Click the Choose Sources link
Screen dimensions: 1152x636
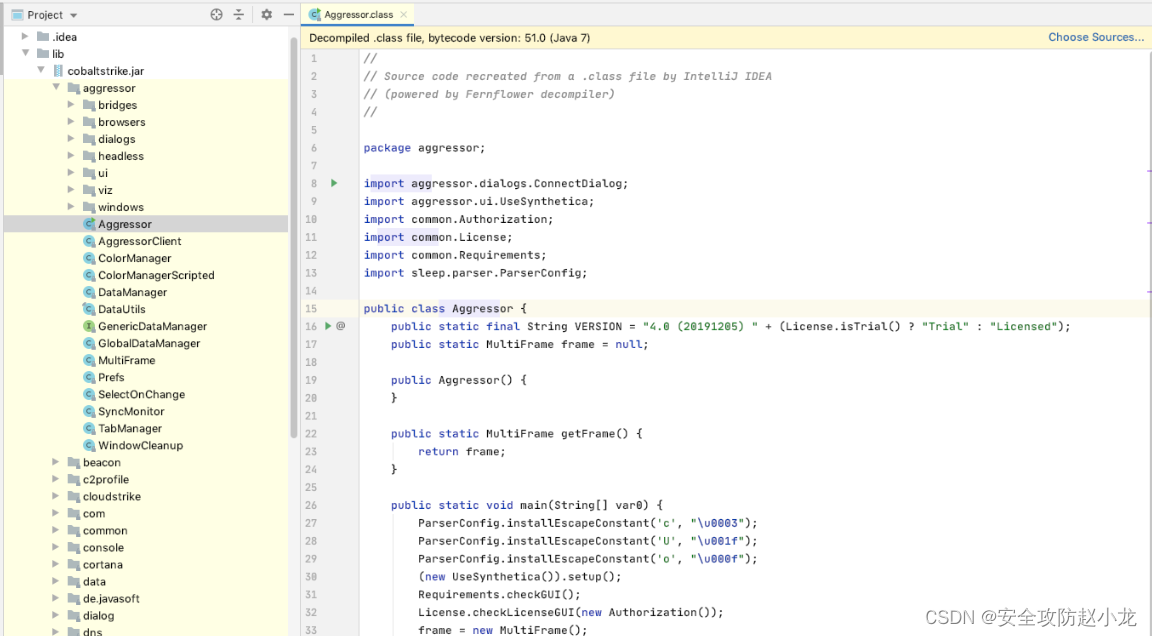1095,37
